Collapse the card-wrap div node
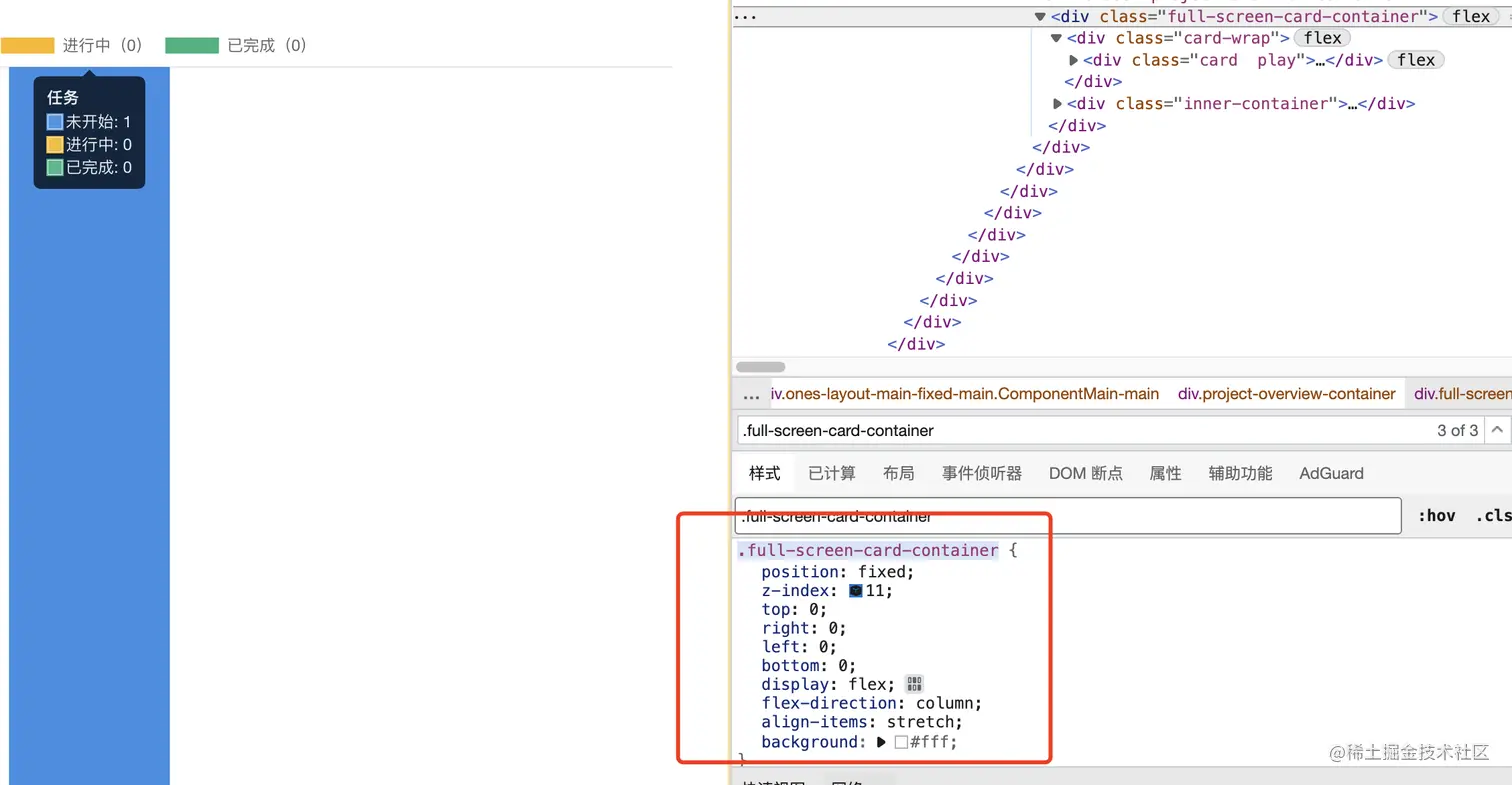This screenshot has height=785, width=1512. pyautogui.click(x=1056, y=38)
